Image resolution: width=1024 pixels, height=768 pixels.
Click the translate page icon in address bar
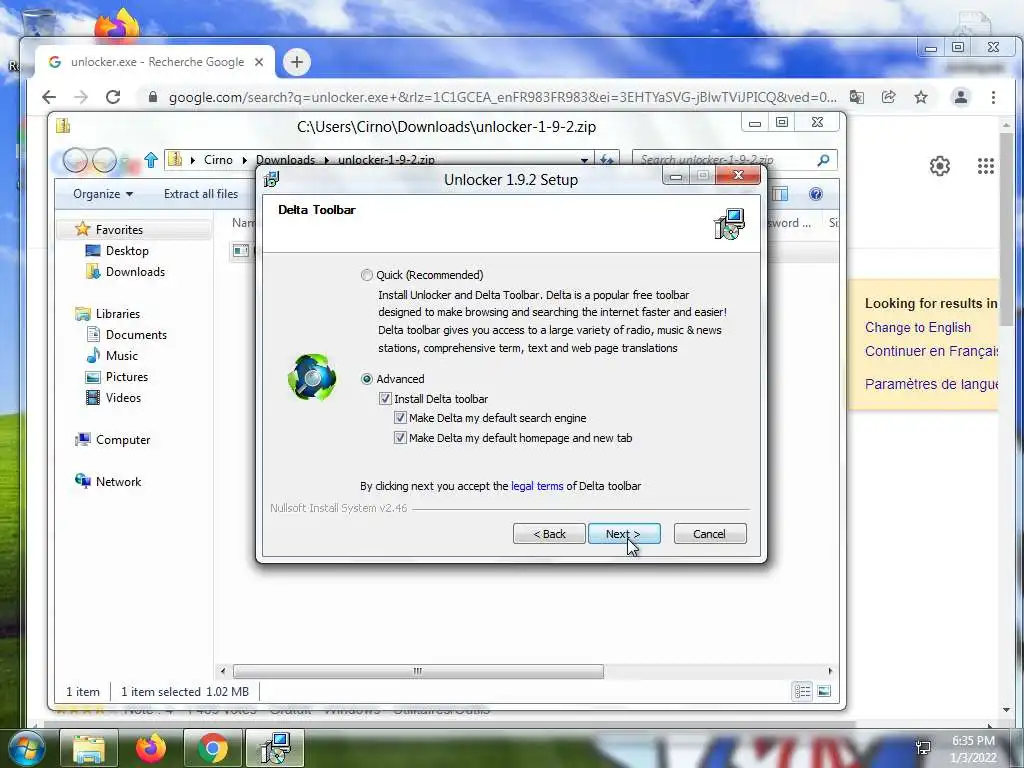pos(857,97)
